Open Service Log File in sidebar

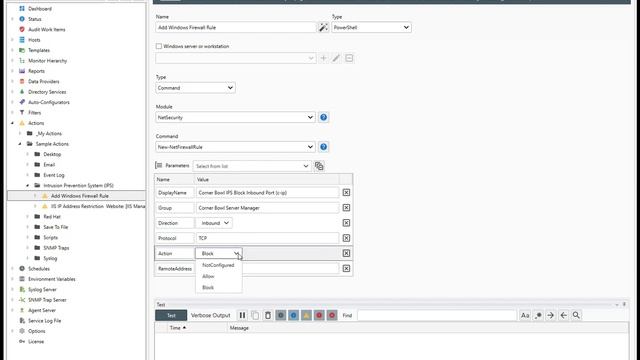coord(44,321)
